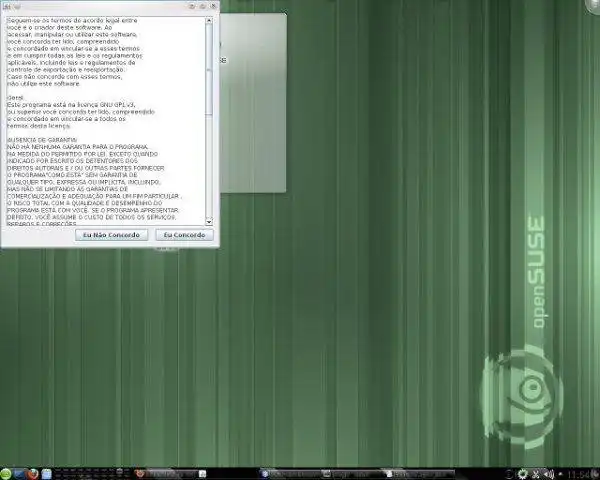Click the license window's title bar icon
This screenshot has width=600, height=480.
[7, 6]
